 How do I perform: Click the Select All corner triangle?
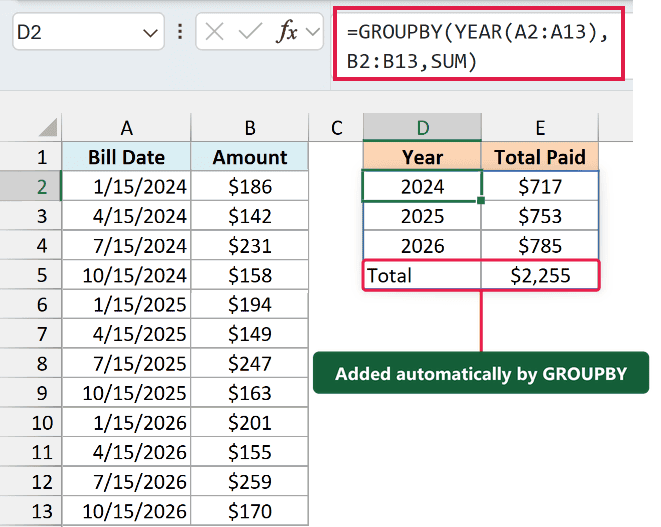tap(48, 127)
